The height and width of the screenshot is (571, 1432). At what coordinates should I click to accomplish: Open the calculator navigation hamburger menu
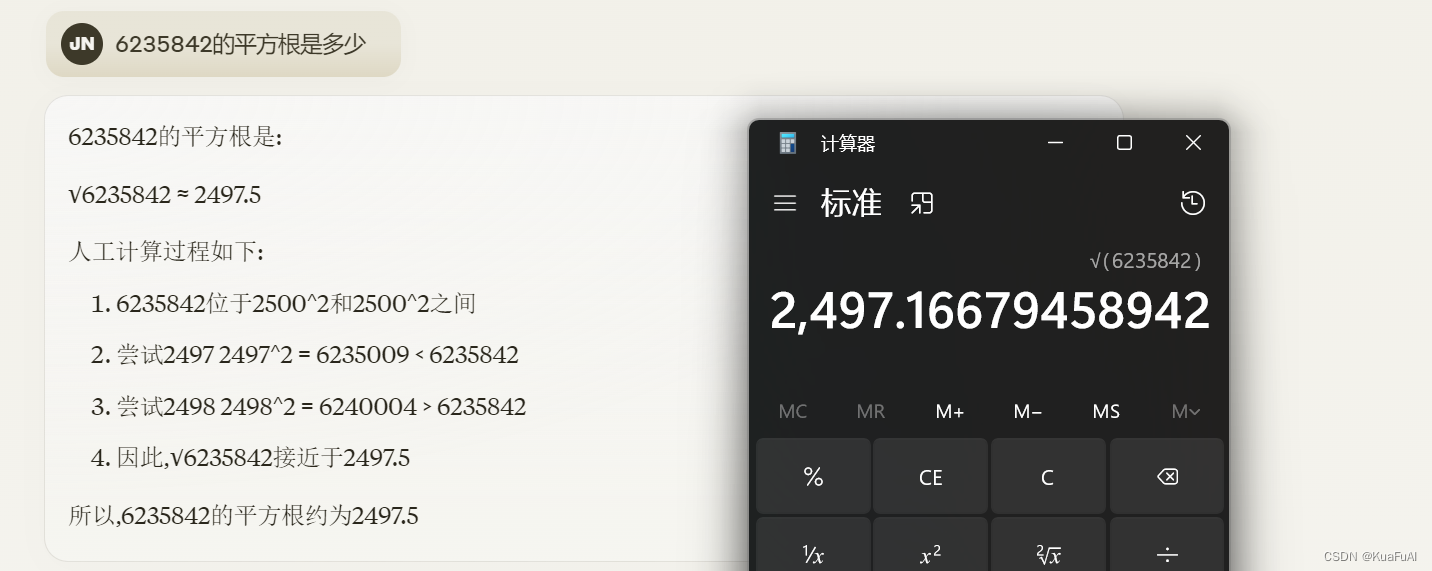click(x=785, y=203)
